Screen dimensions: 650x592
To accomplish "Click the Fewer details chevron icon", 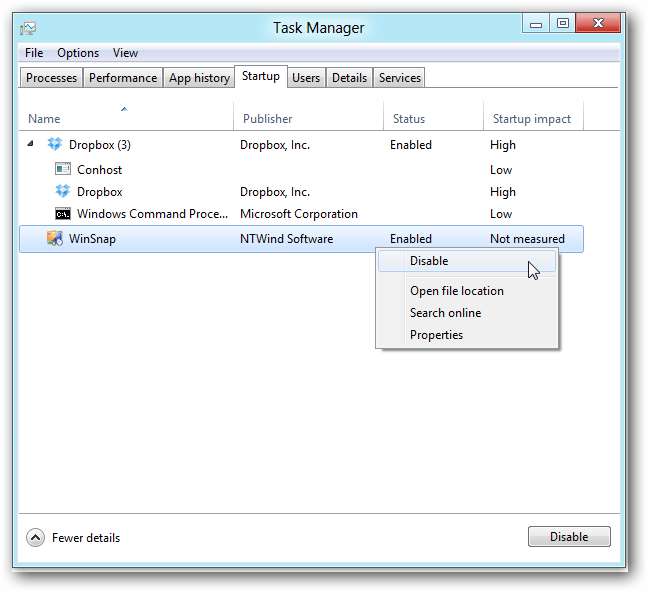I will pos(35,538).
